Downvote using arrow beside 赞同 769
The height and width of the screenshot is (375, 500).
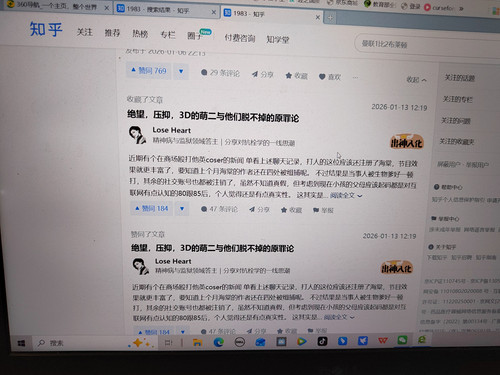click(181, 71)
